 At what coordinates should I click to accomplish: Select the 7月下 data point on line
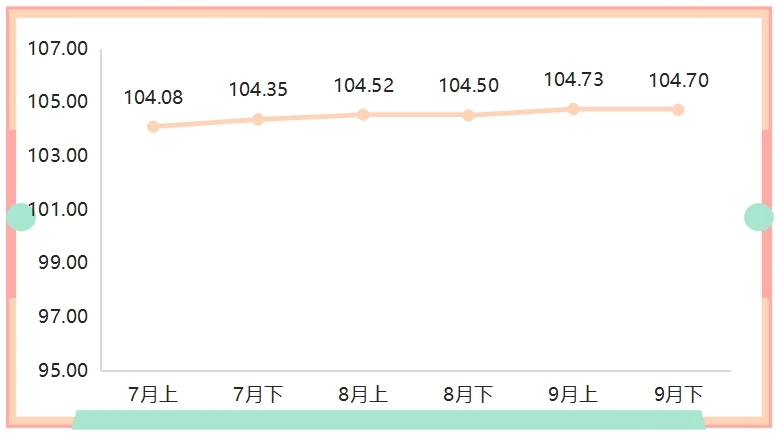pos(258,119)
